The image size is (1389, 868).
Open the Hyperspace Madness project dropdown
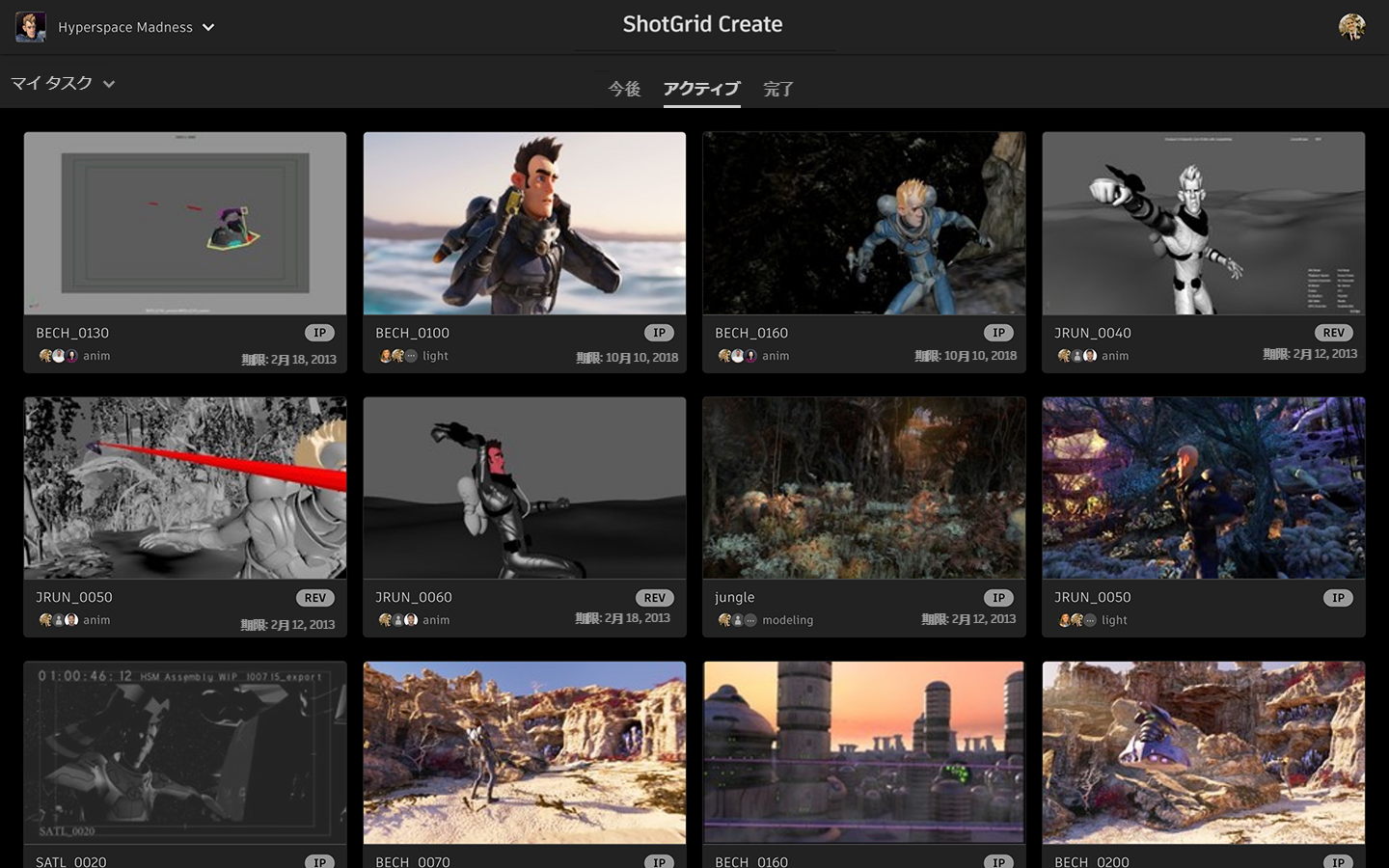click(208, 27)
